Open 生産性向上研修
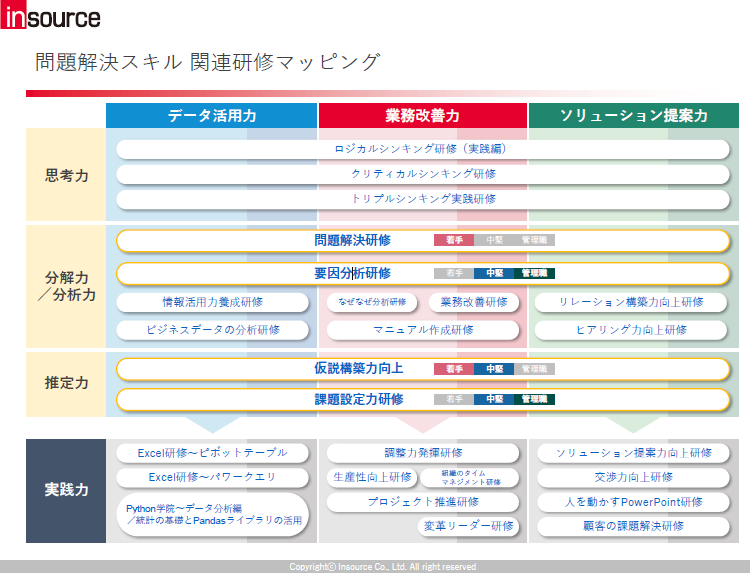This screenshot has width=750, height=573. (372, 477)
